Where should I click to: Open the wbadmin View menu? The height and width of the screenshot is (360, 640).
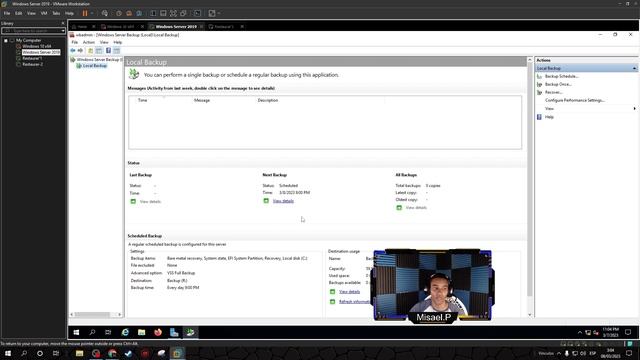tap(104, 42)
